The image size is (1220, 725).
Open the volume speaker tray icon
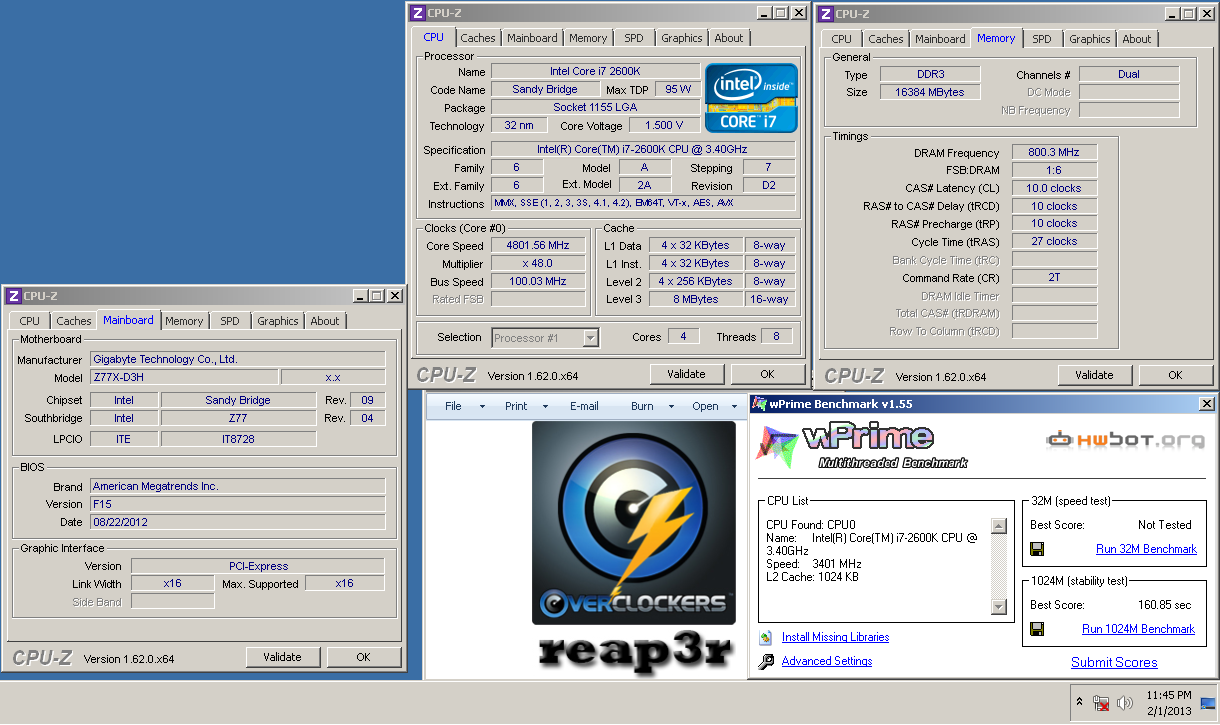[x=1124, y=703]
